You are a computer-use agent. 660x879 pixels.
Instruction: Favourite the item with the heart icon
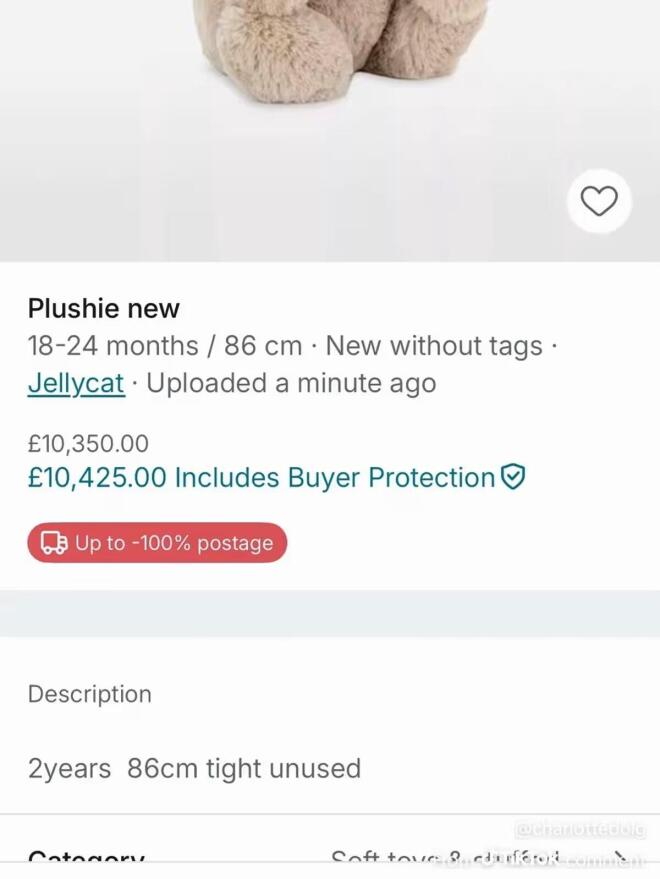[599, 201]
